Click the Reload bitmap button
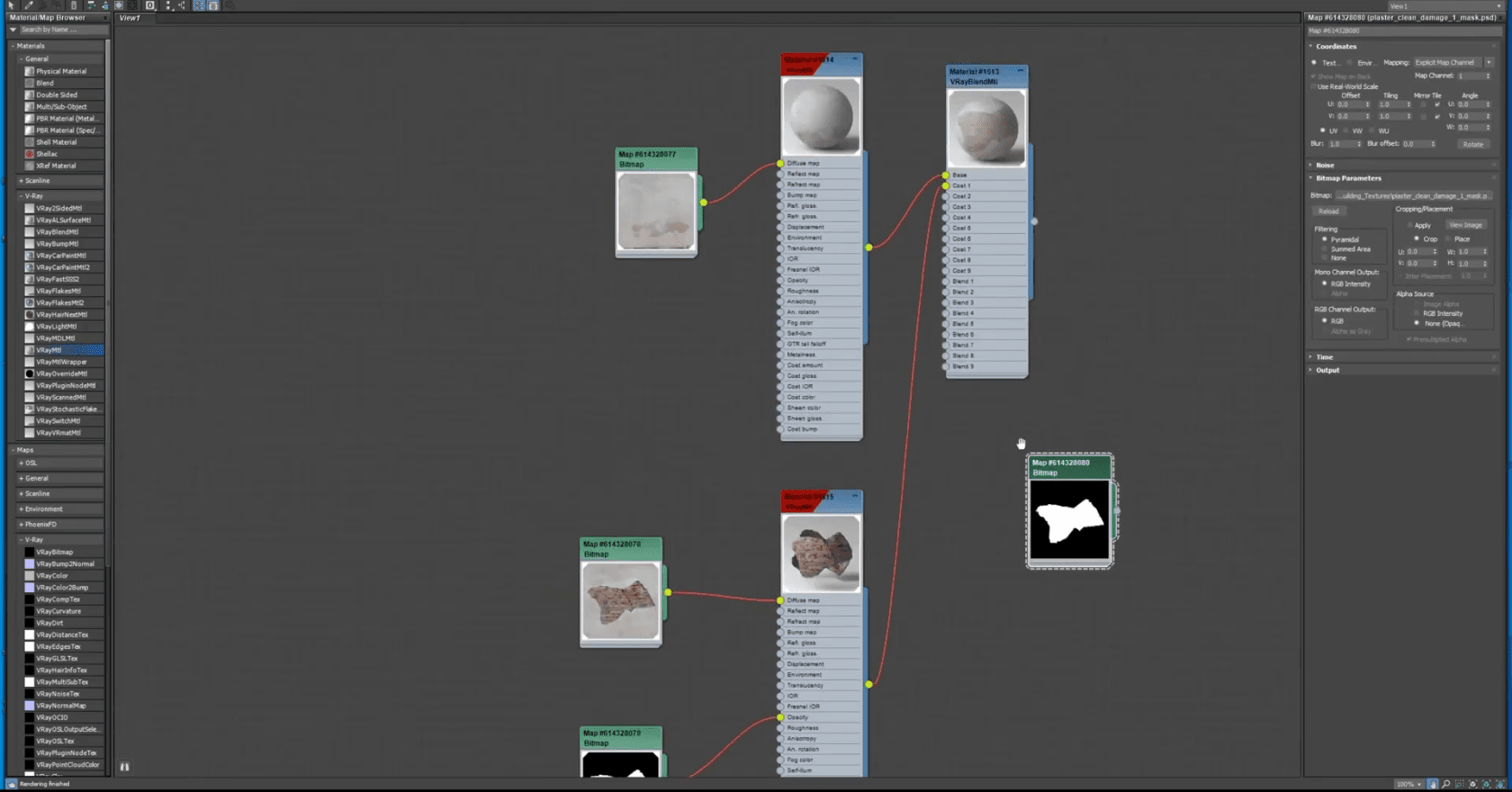The width and height of the screenshot is (1512, 792). (x=1328, y=211)
